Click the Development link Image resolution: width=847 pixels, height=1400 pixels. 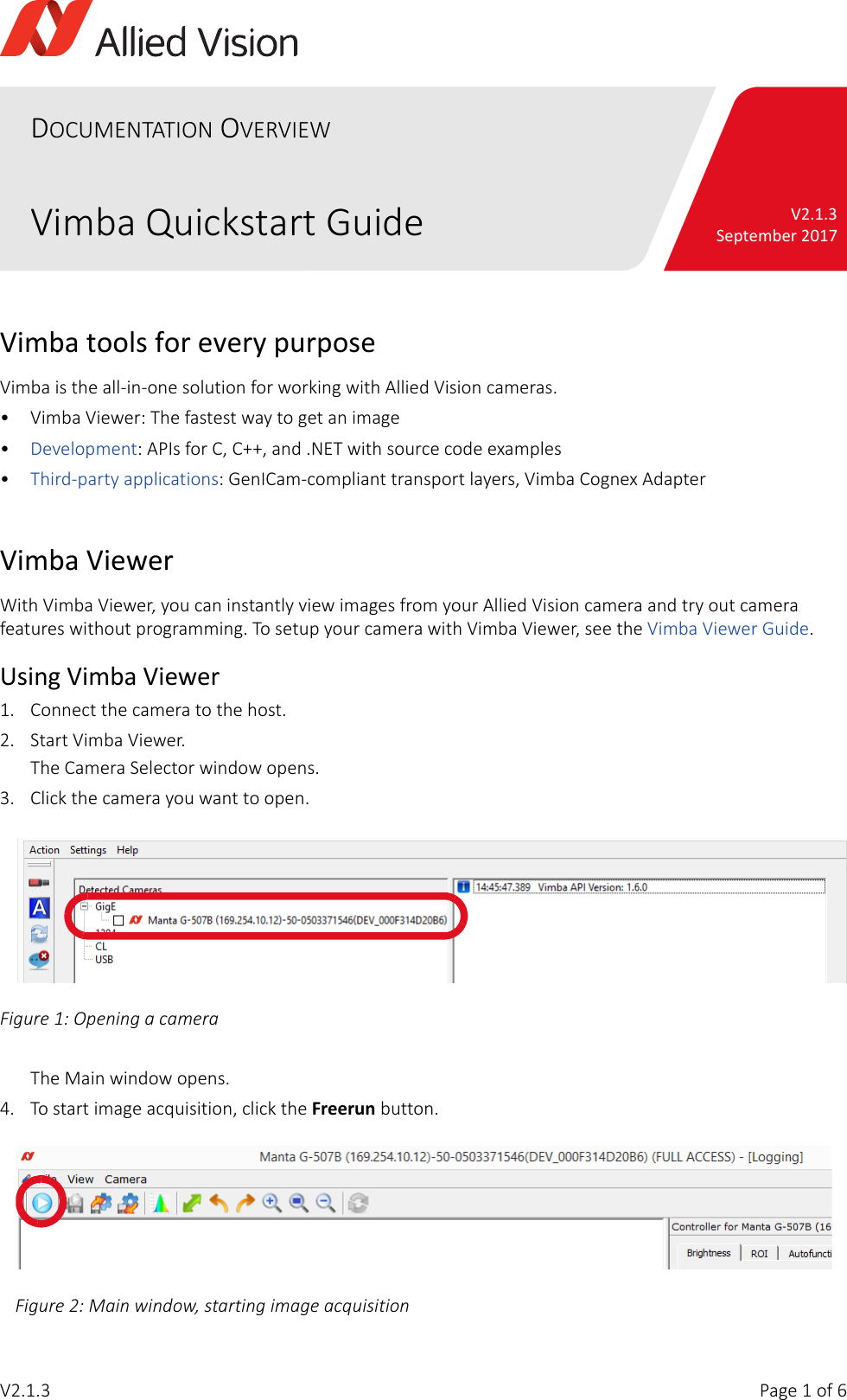coord(84,449)
